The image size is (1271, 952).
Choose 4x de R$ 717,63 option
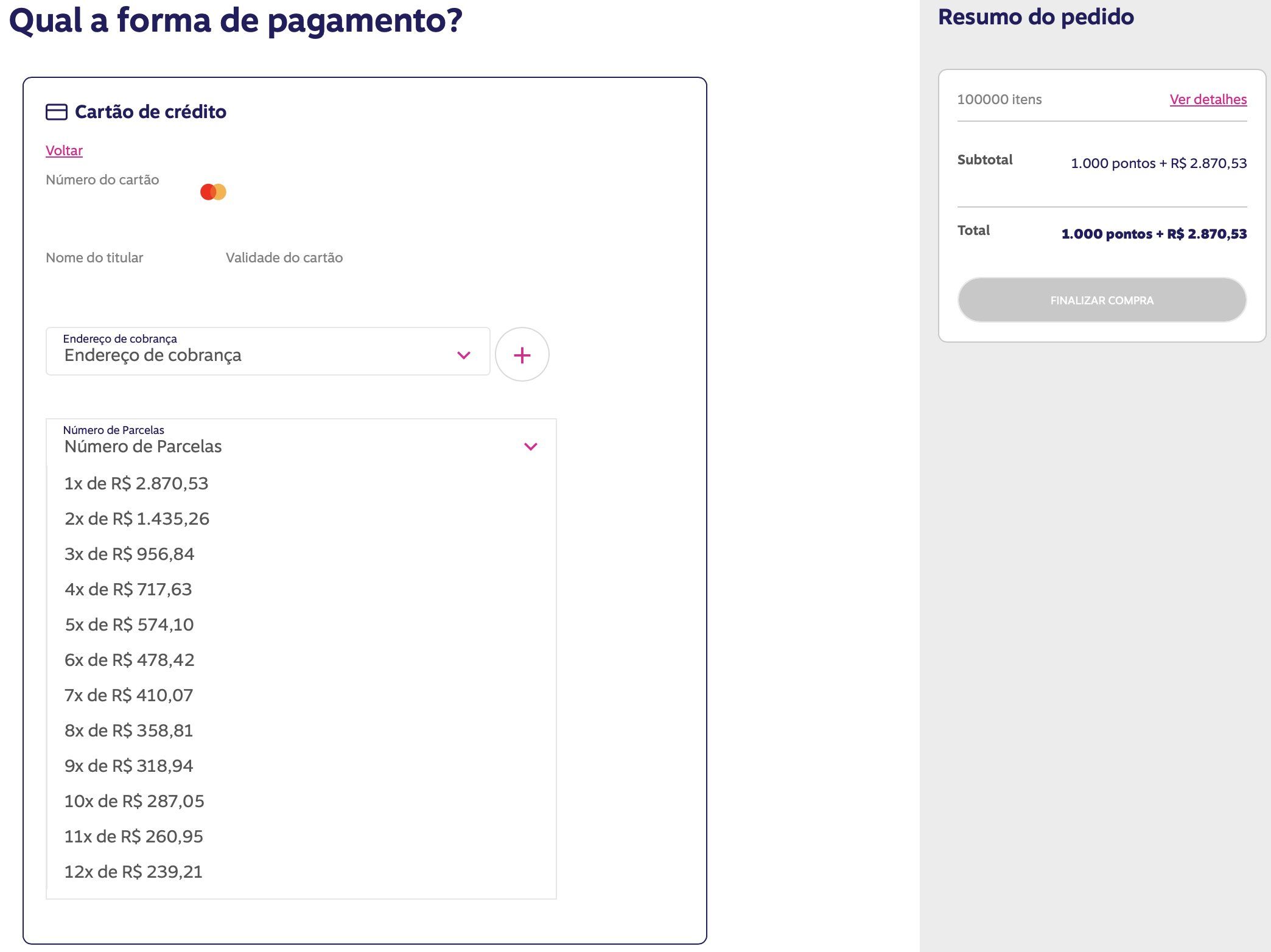[x=301, y=589]
